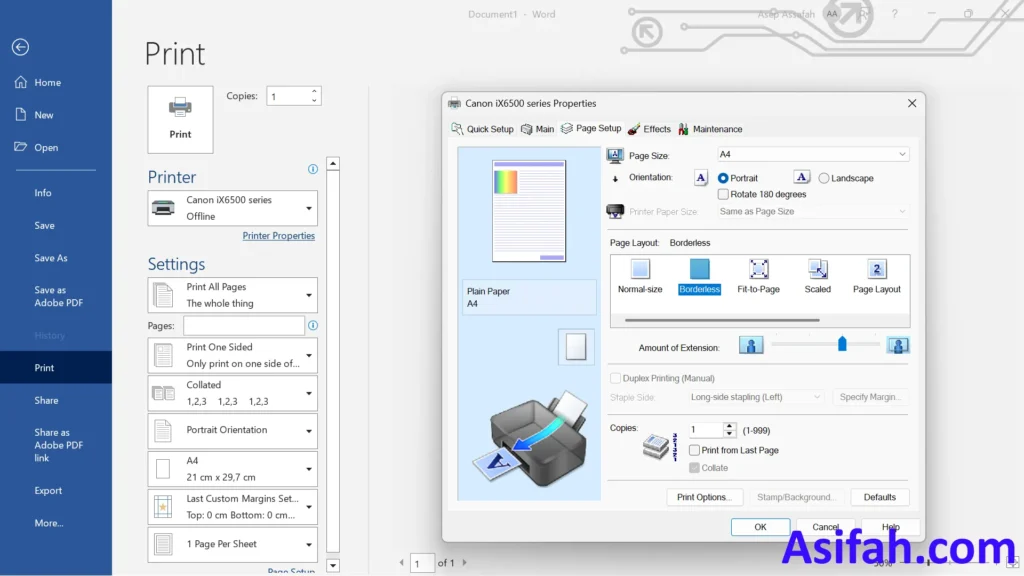Click the printer illustration in the dialog
This screenshot has height=576, width=1024.
tap(530, 439)
